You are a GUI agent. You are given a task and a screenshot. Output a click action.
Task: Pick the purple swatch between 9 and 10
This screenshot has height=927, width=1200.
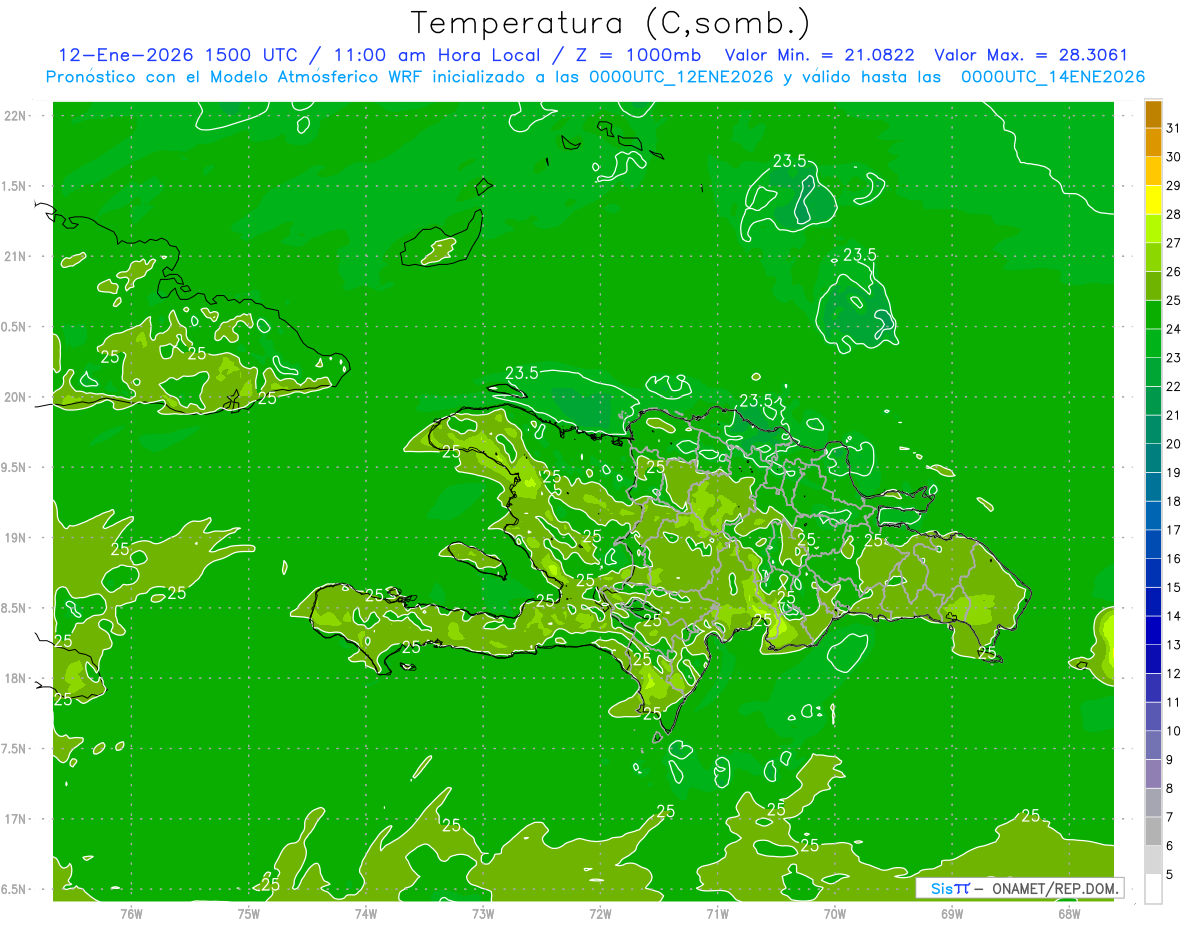(x=1153, y=745)
